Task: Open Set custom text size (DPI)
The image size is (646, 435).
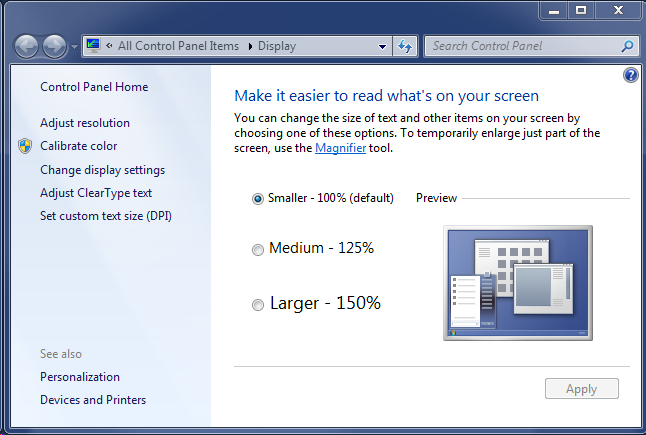Action: pos(105,216)
